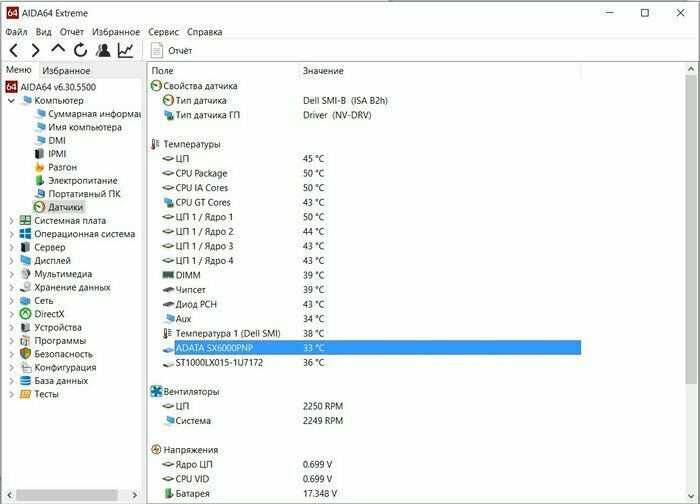
Task: Open the graph chart toolbar icon
Action: coord(125,50)
